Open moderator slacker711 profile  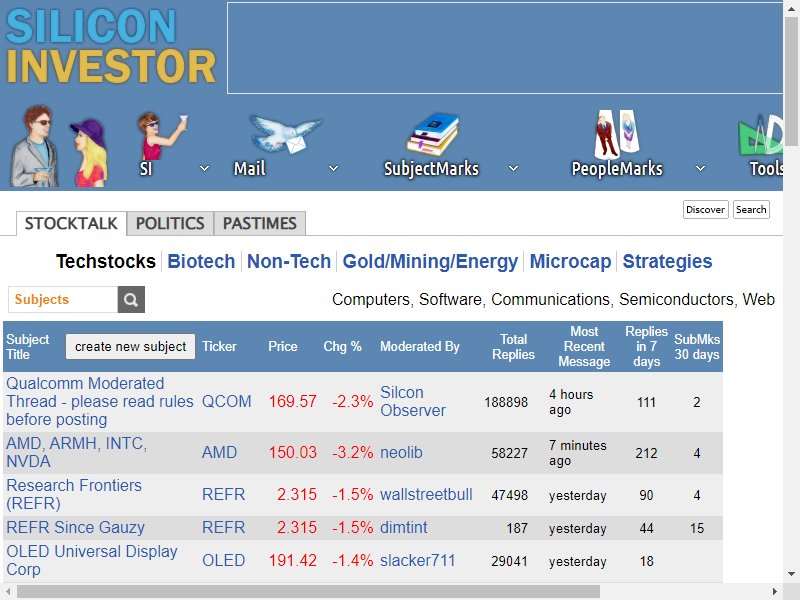(x=417, y=560)
